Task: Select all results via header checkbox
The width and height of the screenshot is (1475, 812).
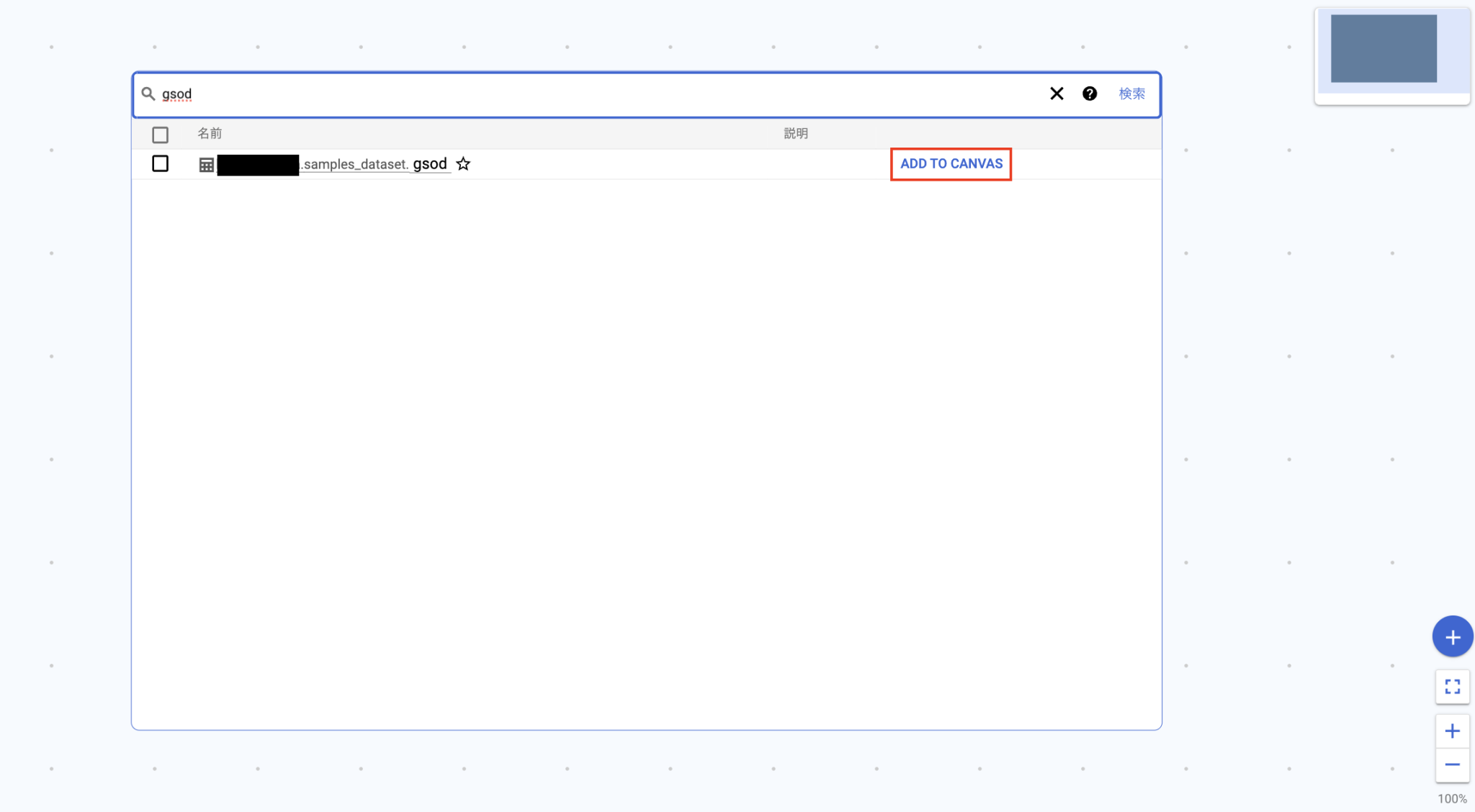Action: click(x=160, y=134)
